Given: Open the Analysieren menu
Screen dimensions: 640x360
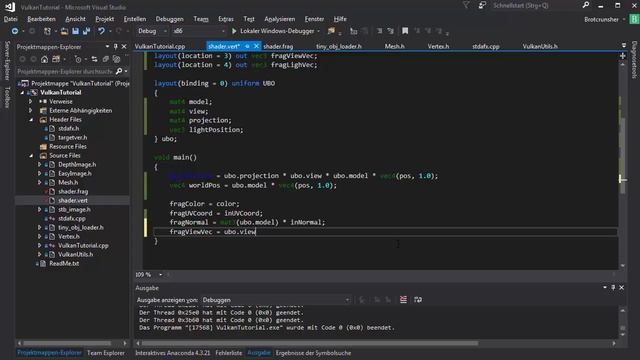Looking at the screenshot, I should 280,19.
